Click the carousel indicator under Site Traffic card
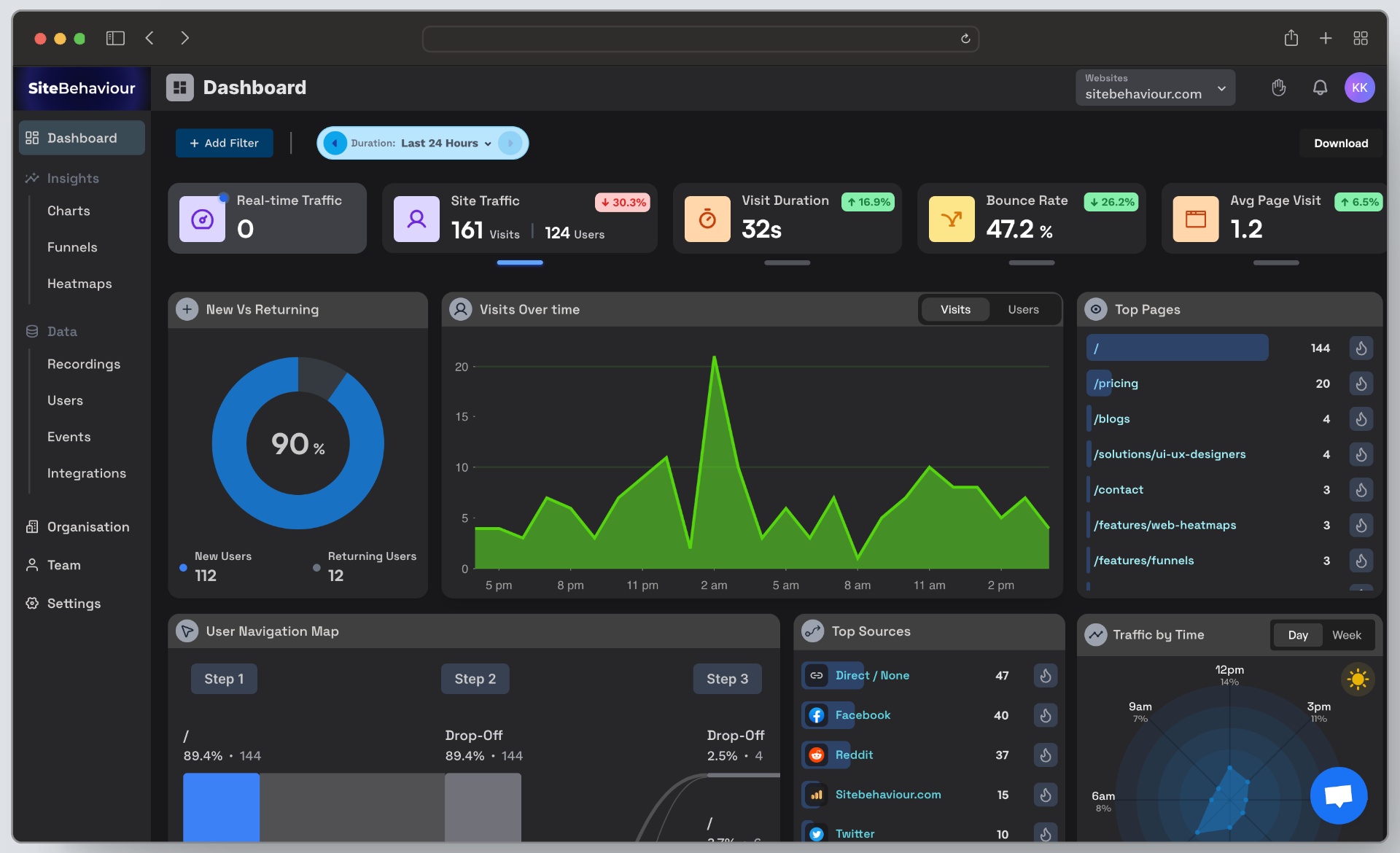The image size is (1400, 853). click(519, 262)
